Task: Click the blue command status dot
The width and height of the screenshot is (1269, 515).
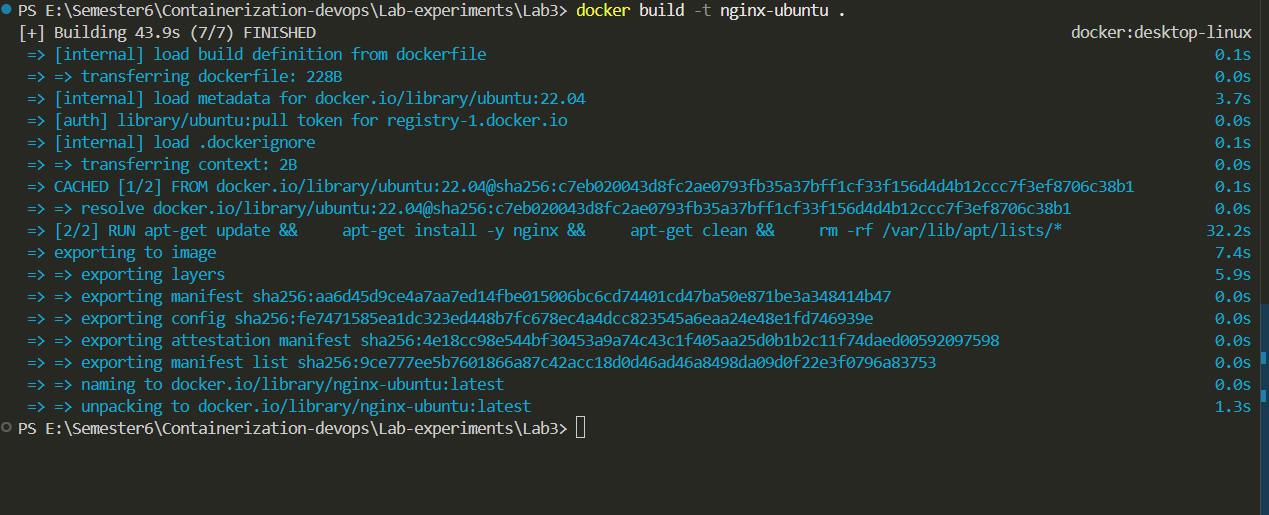Action: (7, 9)
